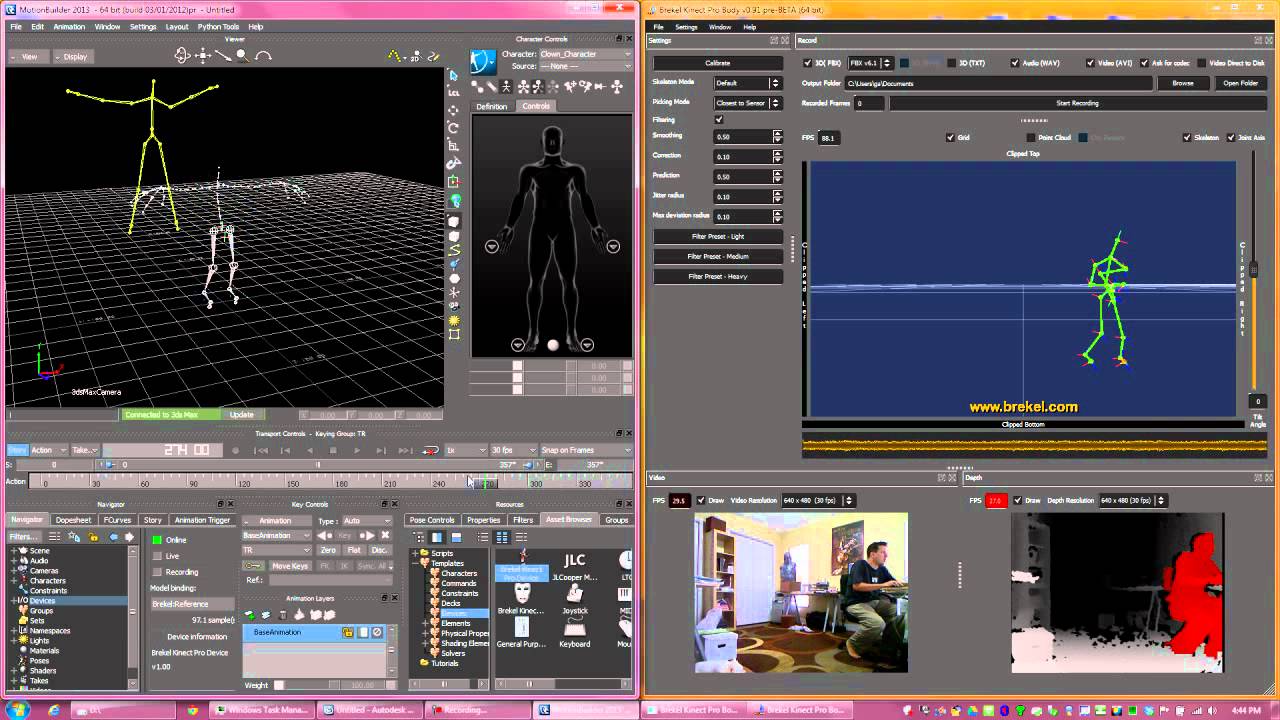Toggle the Video (AVI) checkbox
1280x720 pixels.
coord(1090,63)
